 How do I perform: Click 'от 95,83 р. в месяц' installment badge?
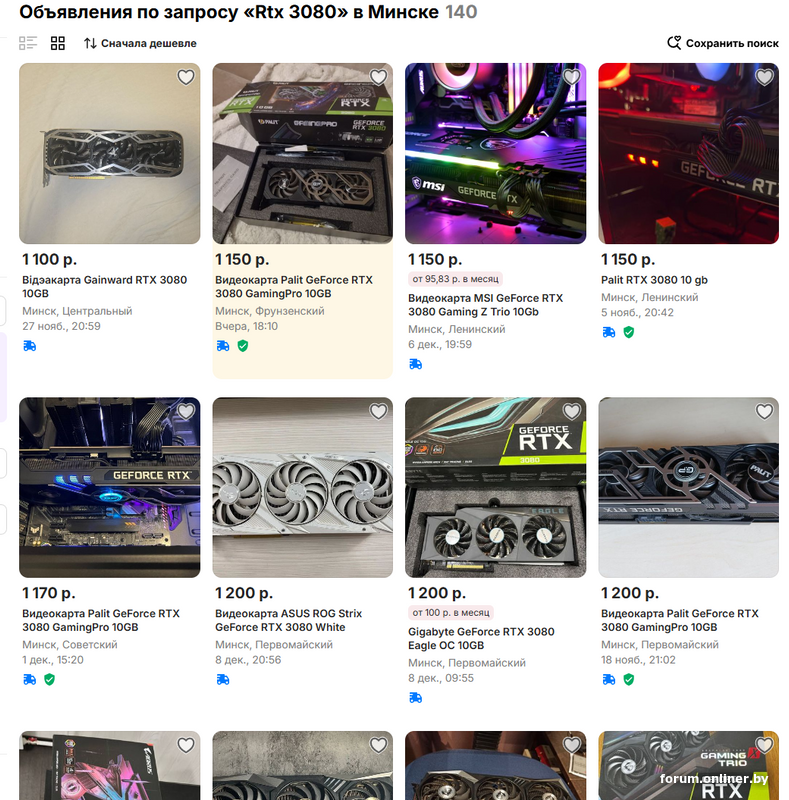coord(455,279)
